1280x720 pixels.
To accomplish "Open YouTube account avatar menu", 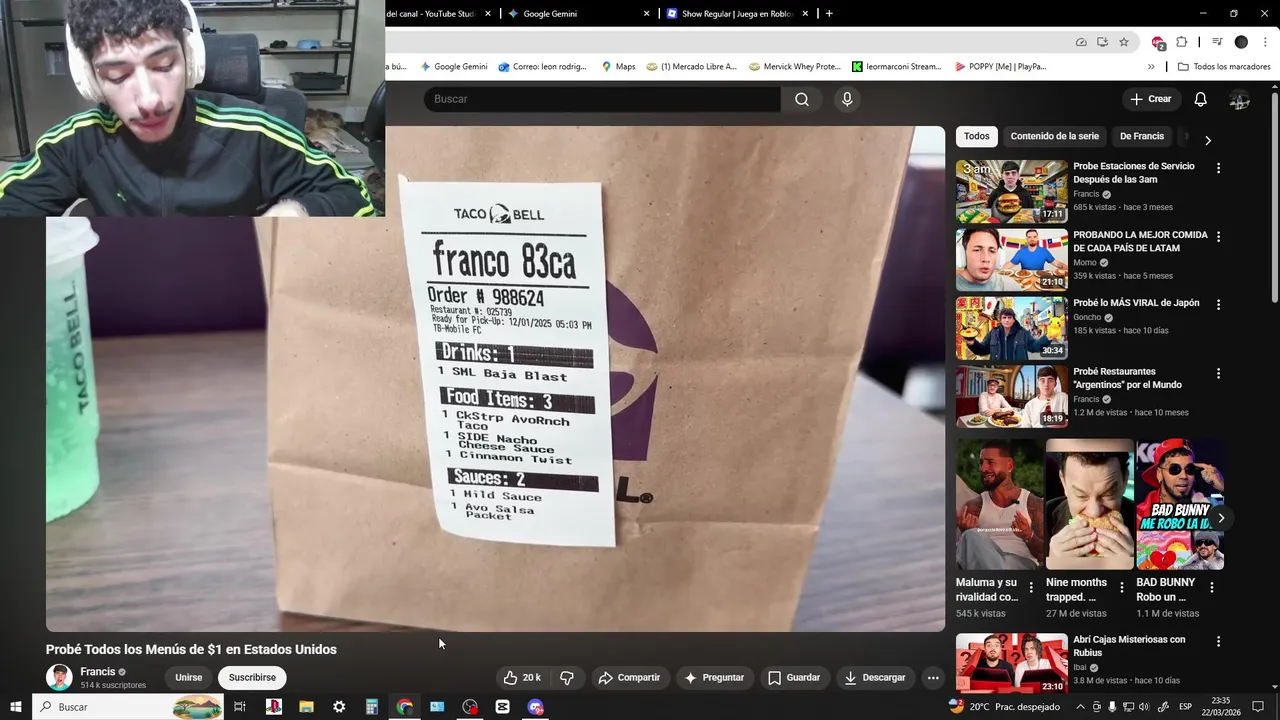I will [x=1240, y=99].
